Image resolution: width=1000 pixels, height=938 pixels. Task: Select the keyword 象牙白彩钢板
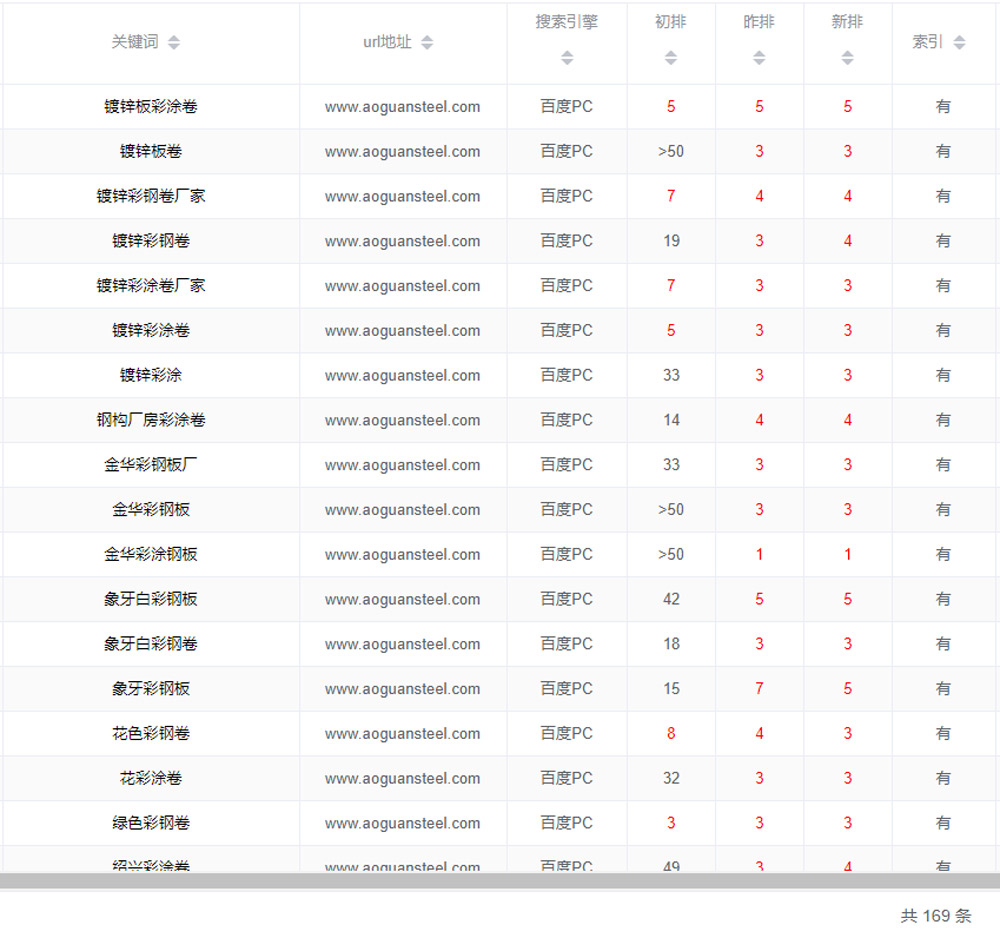pos(151,599)
